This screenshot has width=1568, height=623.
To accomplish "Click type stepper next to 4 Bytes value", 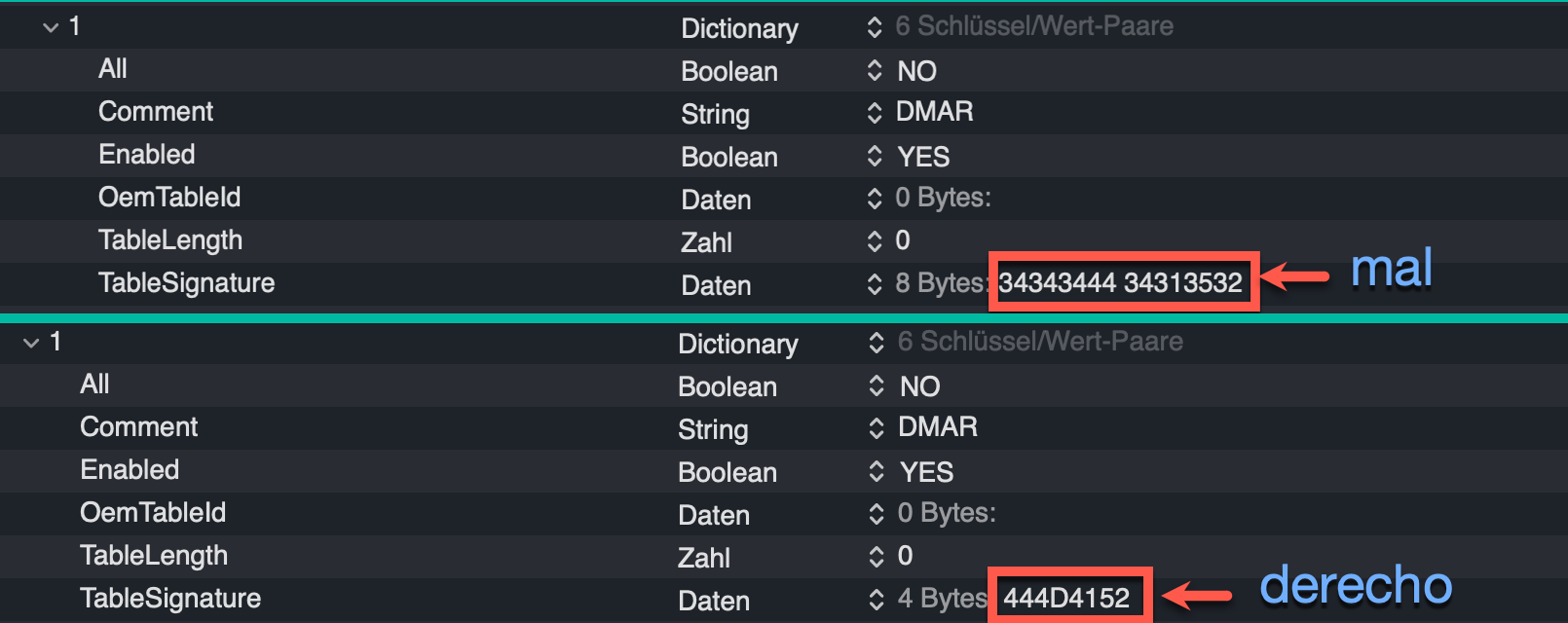I will 877,600.
